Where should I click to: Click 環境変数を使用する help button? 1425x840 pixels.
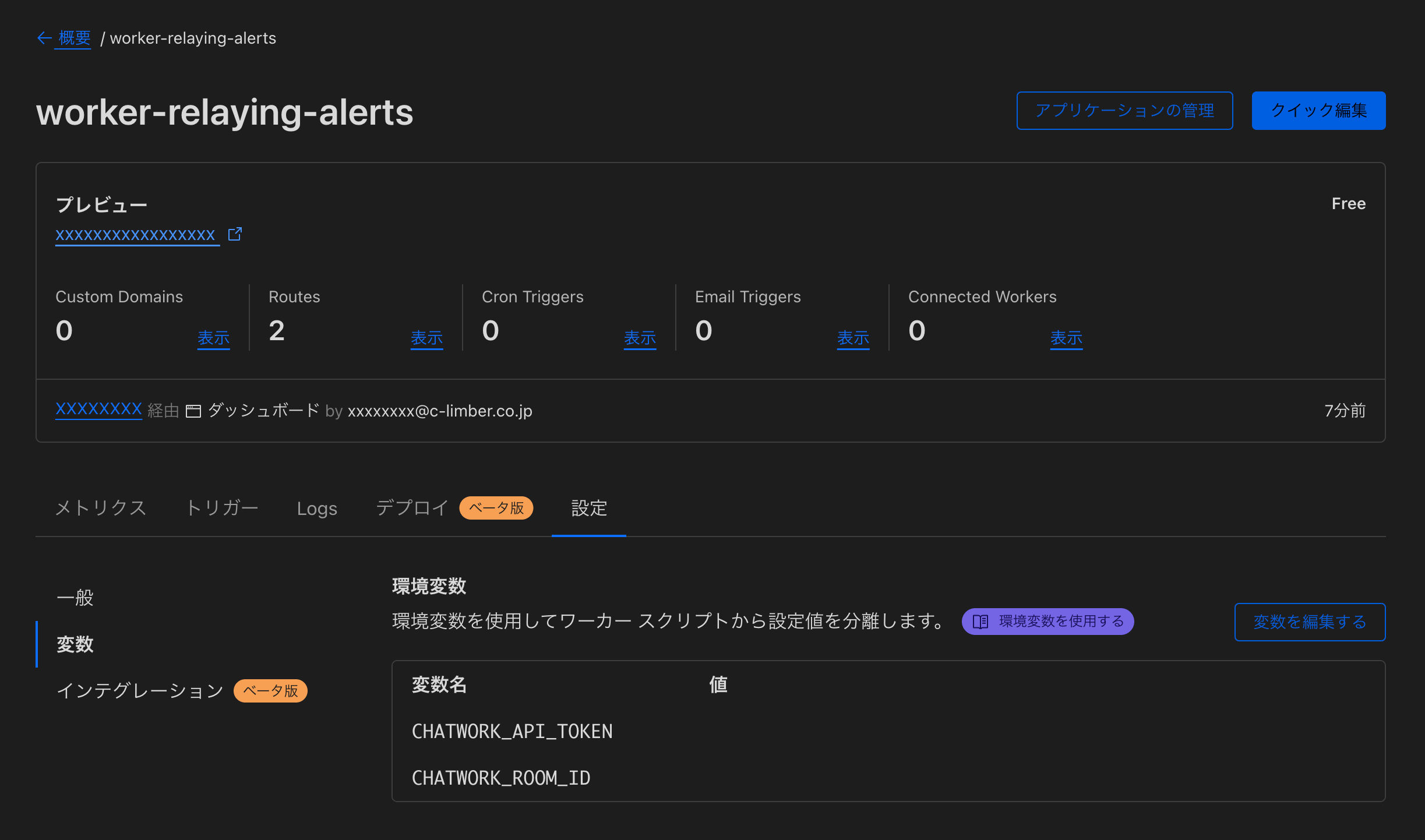click(x=1047, y=622)
